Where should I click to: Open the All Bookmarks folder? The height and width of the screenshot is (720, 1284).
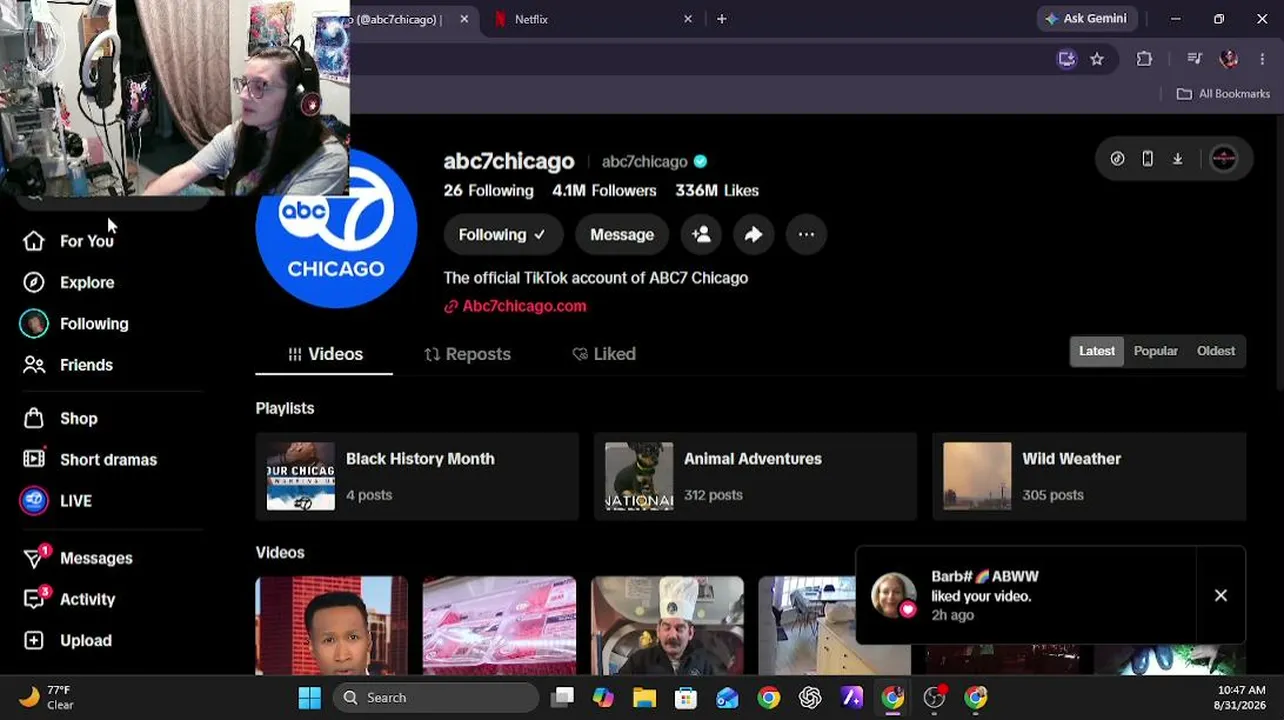[x=1223, y=93]
